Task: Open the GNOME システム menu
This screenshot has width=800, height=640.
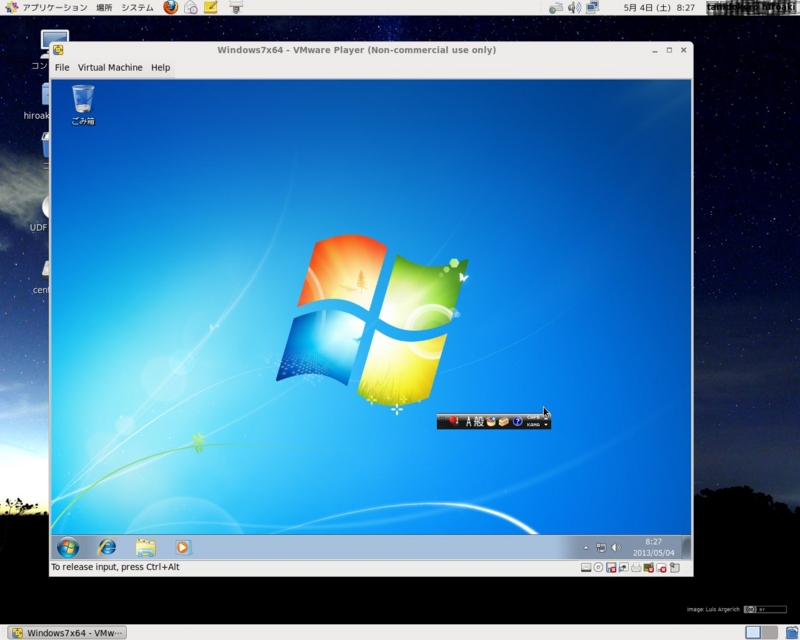Action: click(x=137, y=8)
